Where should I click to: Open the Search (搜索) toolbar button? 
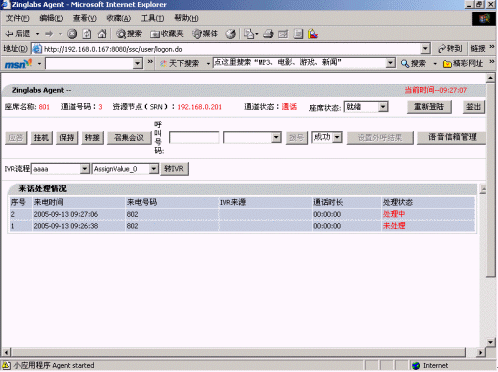coord(129,34)
